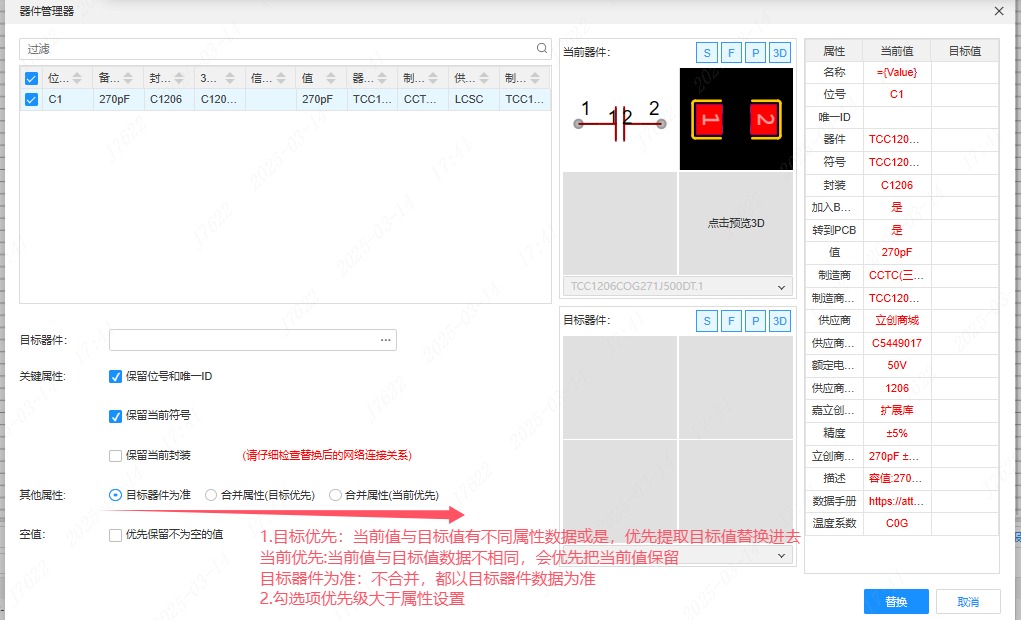Click the 过滤 filter input field
Image resolution: width=1021 pixels, height=620 pixels.
point(275,49)
